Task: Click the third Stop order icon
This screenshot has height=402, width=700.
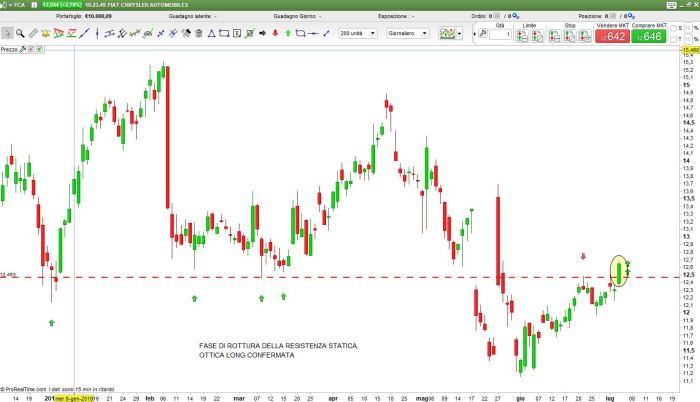Action: coord(585,36)
